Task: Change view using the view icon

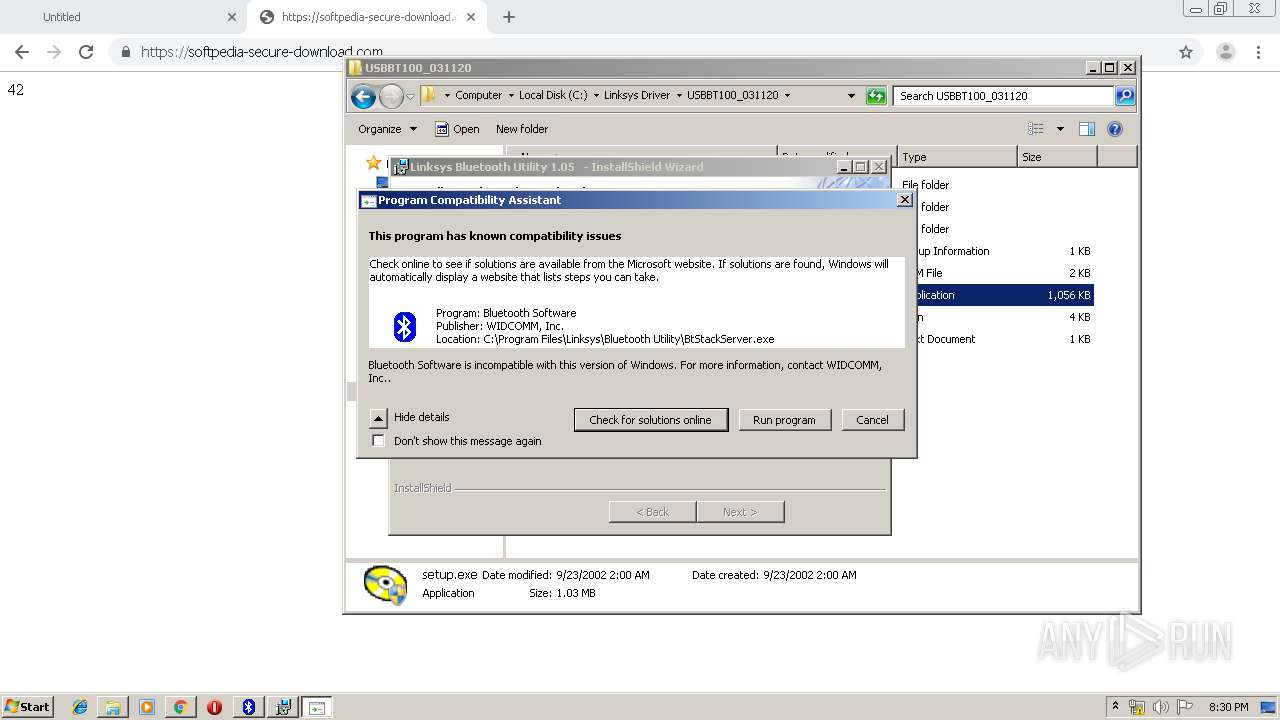Action: click(x=1036, y=129)
